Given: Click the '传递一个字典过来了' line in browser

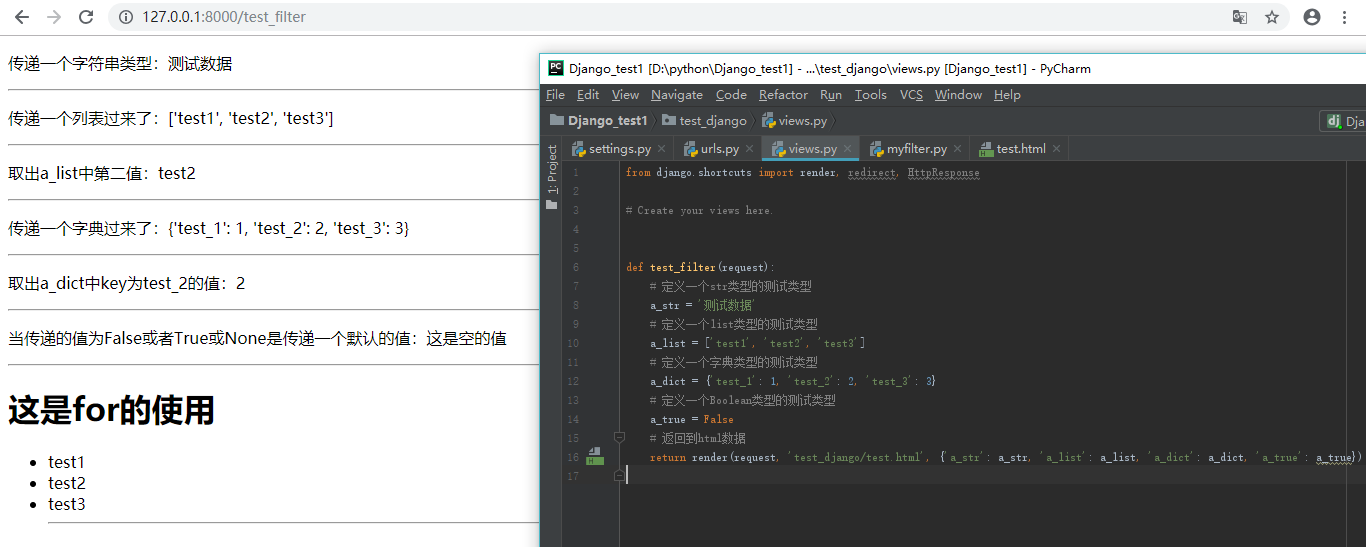Looking at the screenshot, I should tap(209, 229).
